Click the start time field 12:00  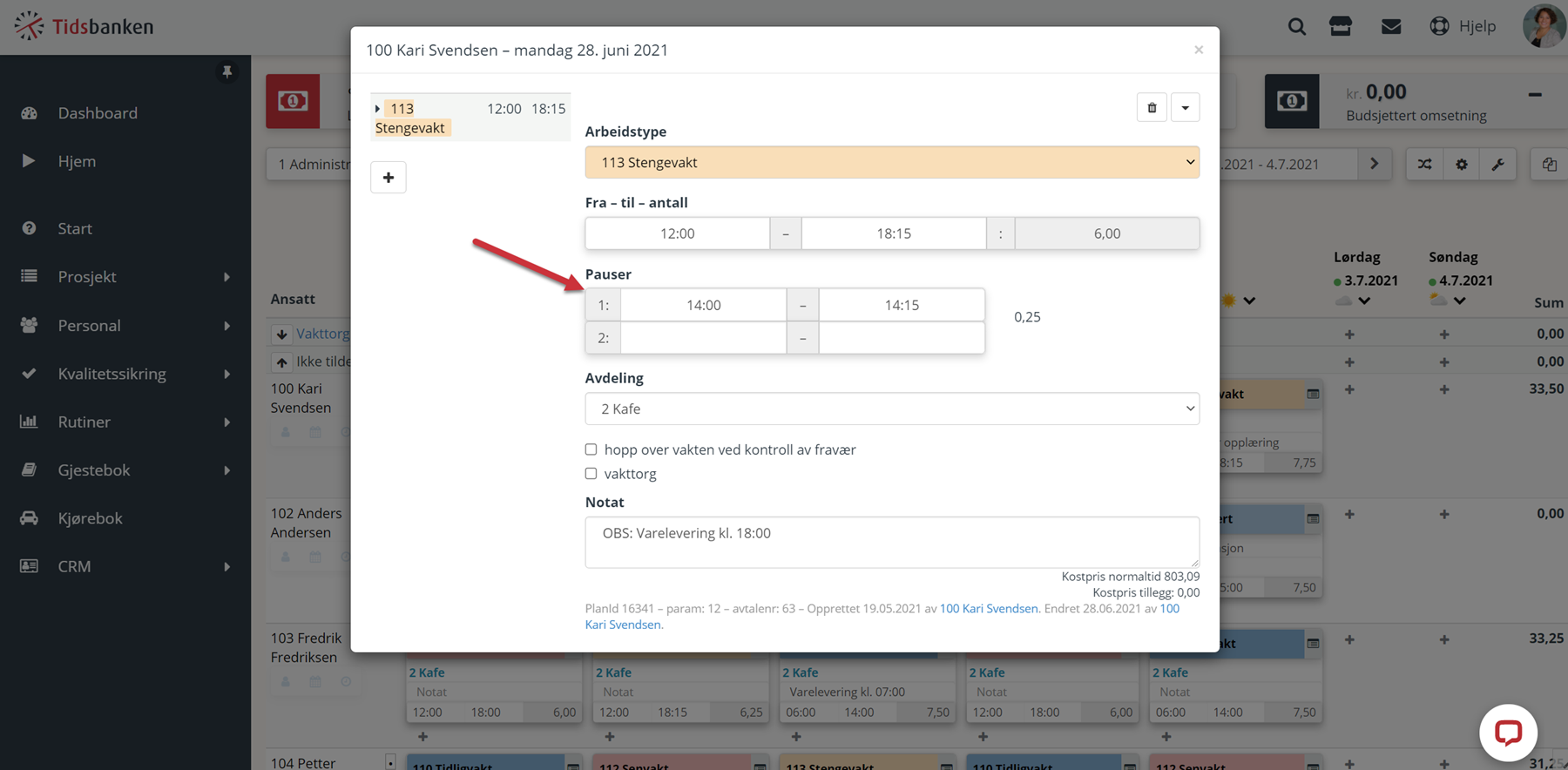[x=678, y=233]
